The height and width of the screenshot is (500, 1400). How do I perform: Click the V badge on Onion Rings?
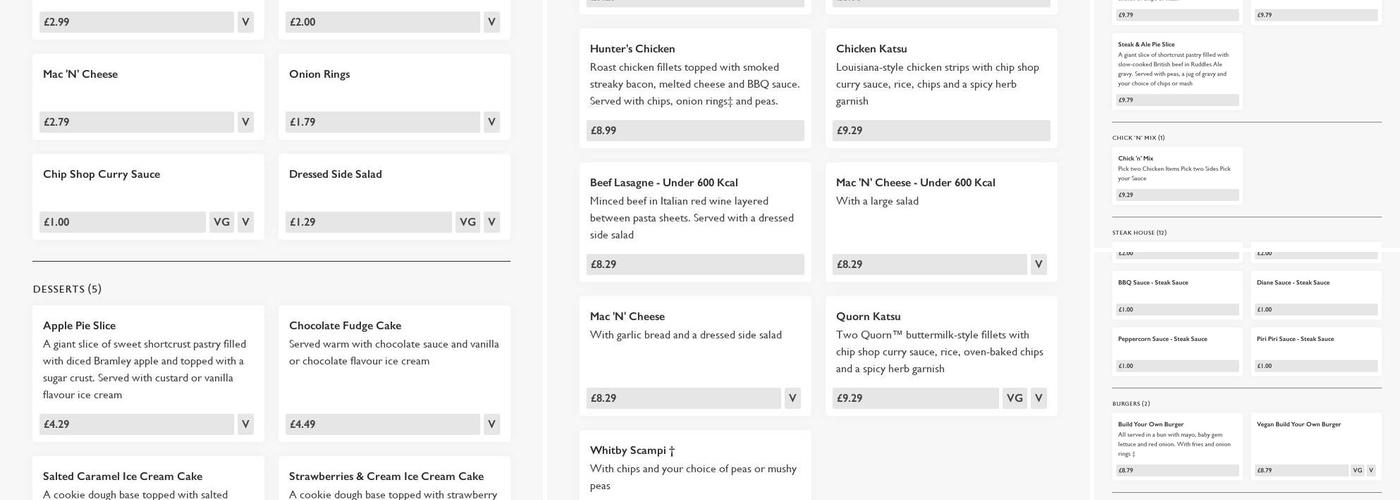pos(491,122)
